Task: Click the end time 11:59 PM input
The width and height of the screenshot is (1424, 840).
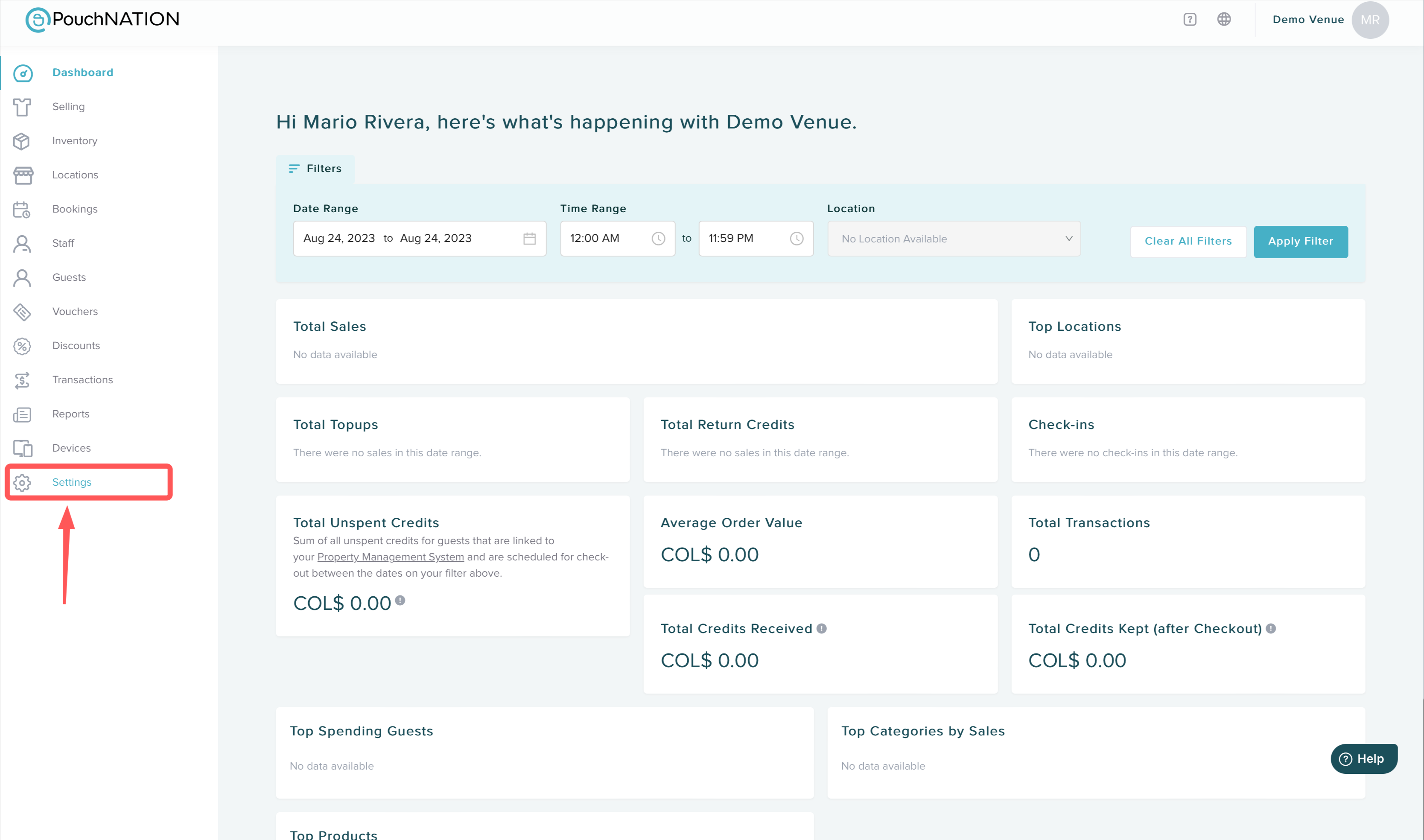Action: 741,238
